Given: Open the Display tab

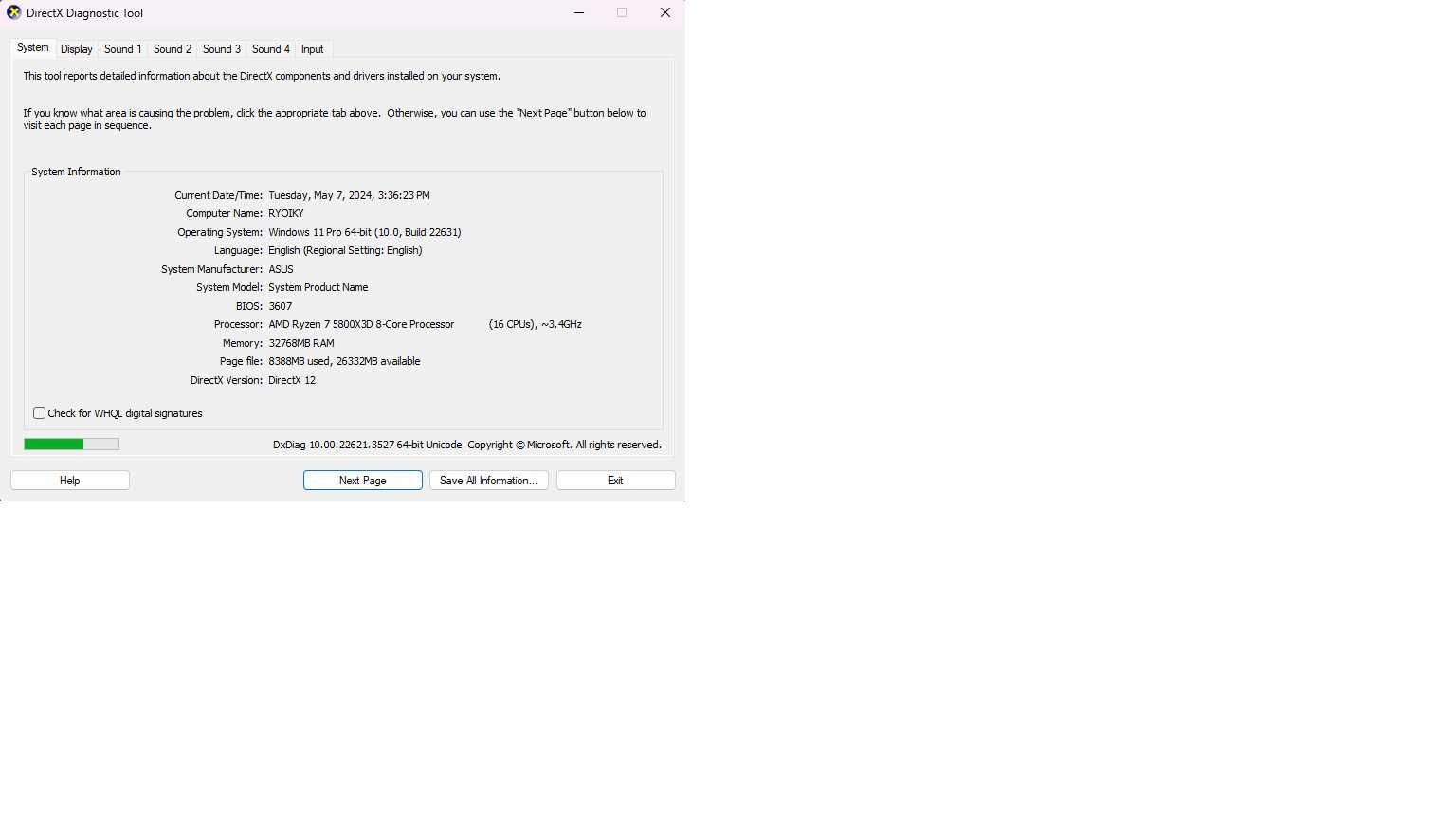Looking at the screenshot, I should coord(77,49).
